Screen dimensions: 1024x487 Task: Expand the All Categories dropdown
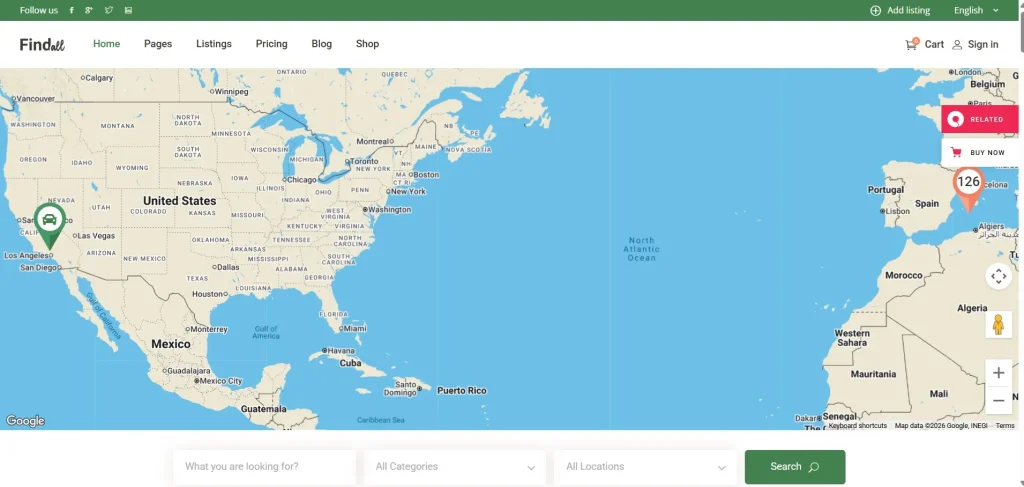coord(455,467)
